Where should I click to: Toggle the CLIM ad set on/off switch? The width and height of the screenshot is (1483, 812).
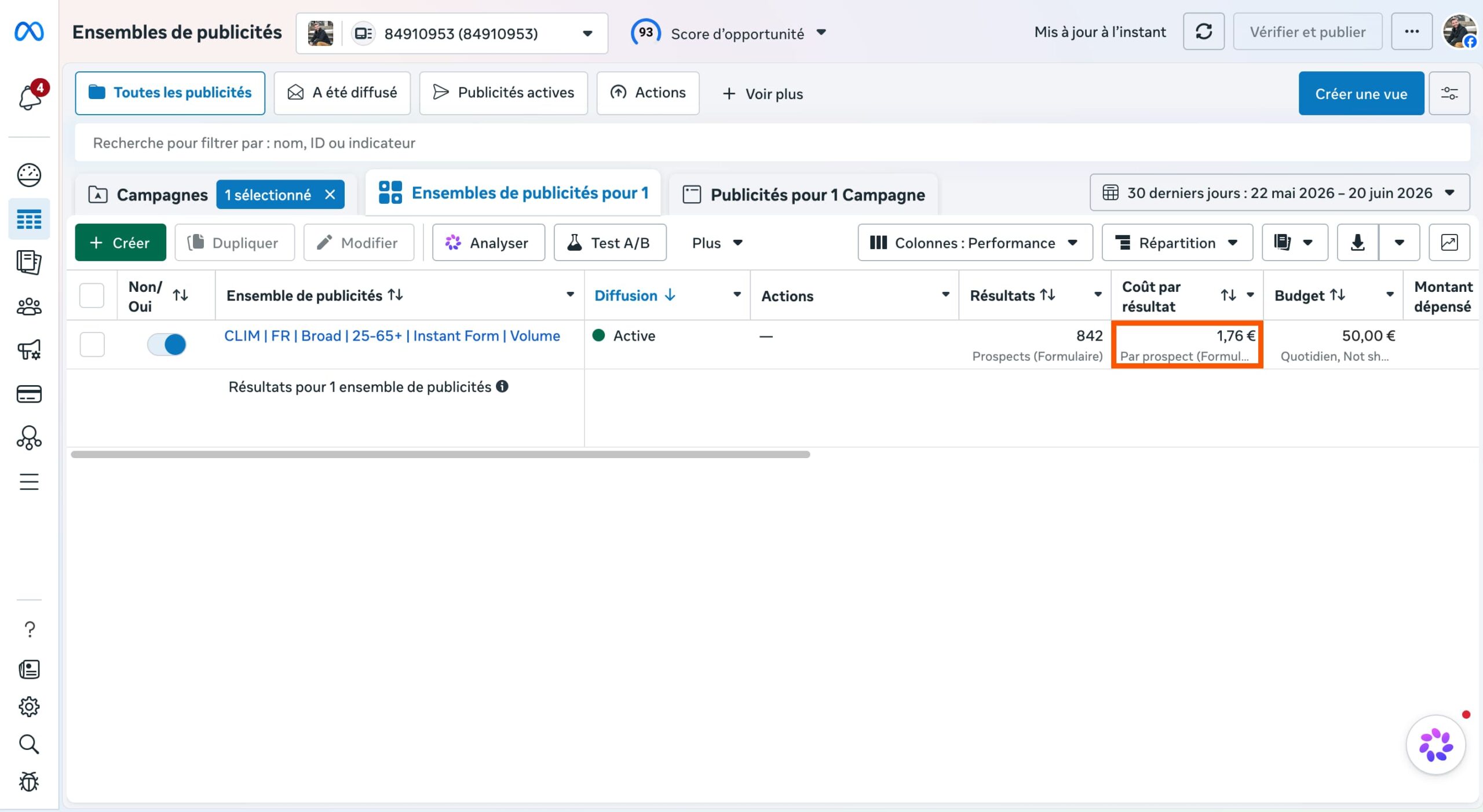[166, 345]
